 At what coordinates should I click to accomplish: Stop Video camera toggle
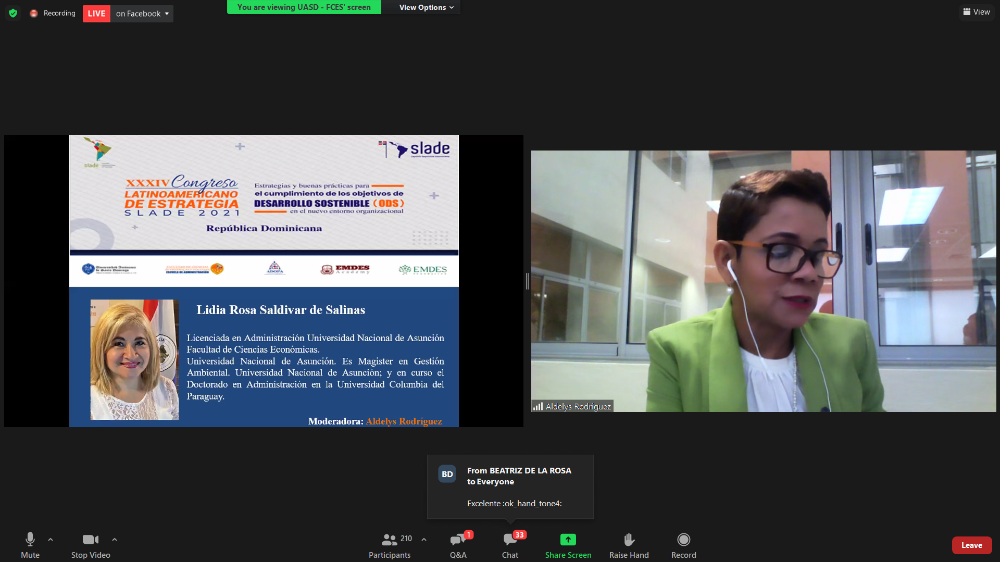point(90,544)
